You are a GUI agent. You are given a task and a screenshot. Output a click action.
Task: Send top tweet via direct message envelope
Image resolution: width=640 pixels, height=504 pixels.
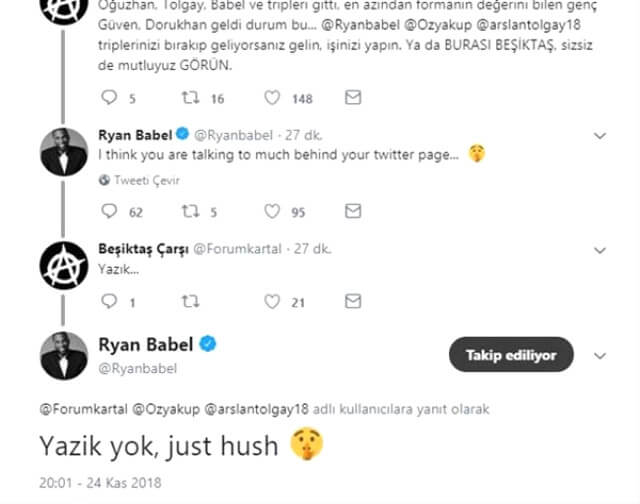point(352,98)
